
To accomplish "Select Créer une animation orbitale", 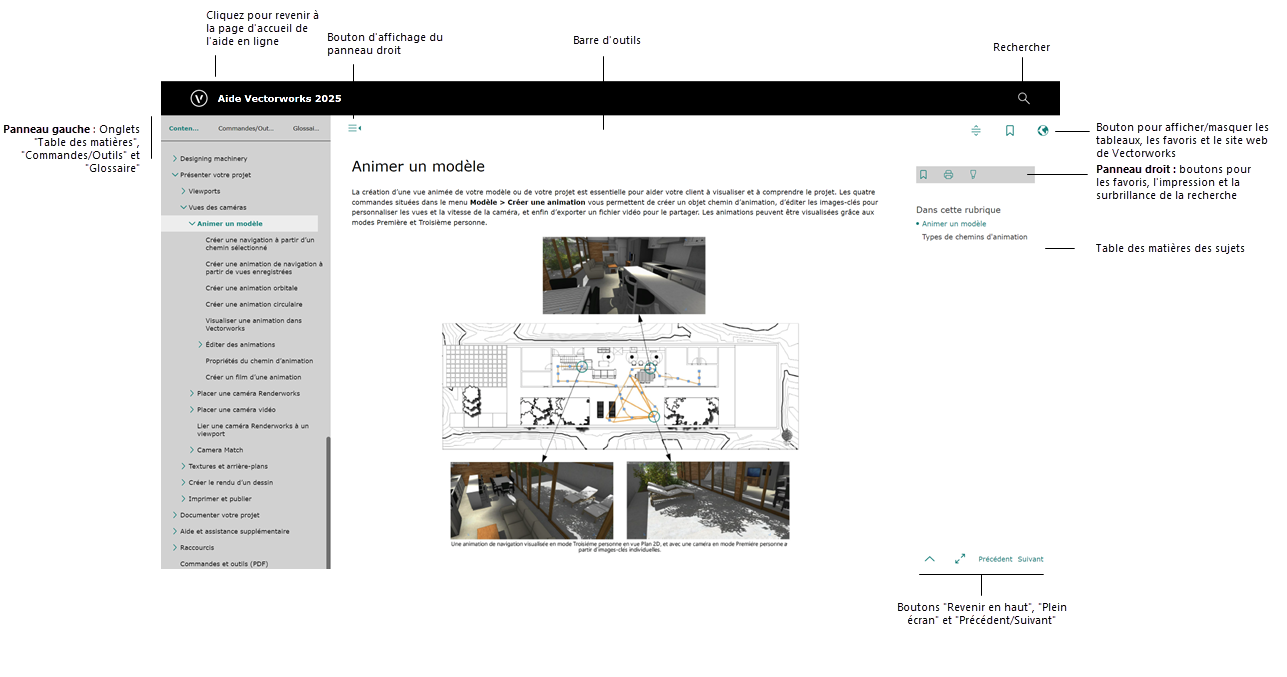I will [252, 288].
